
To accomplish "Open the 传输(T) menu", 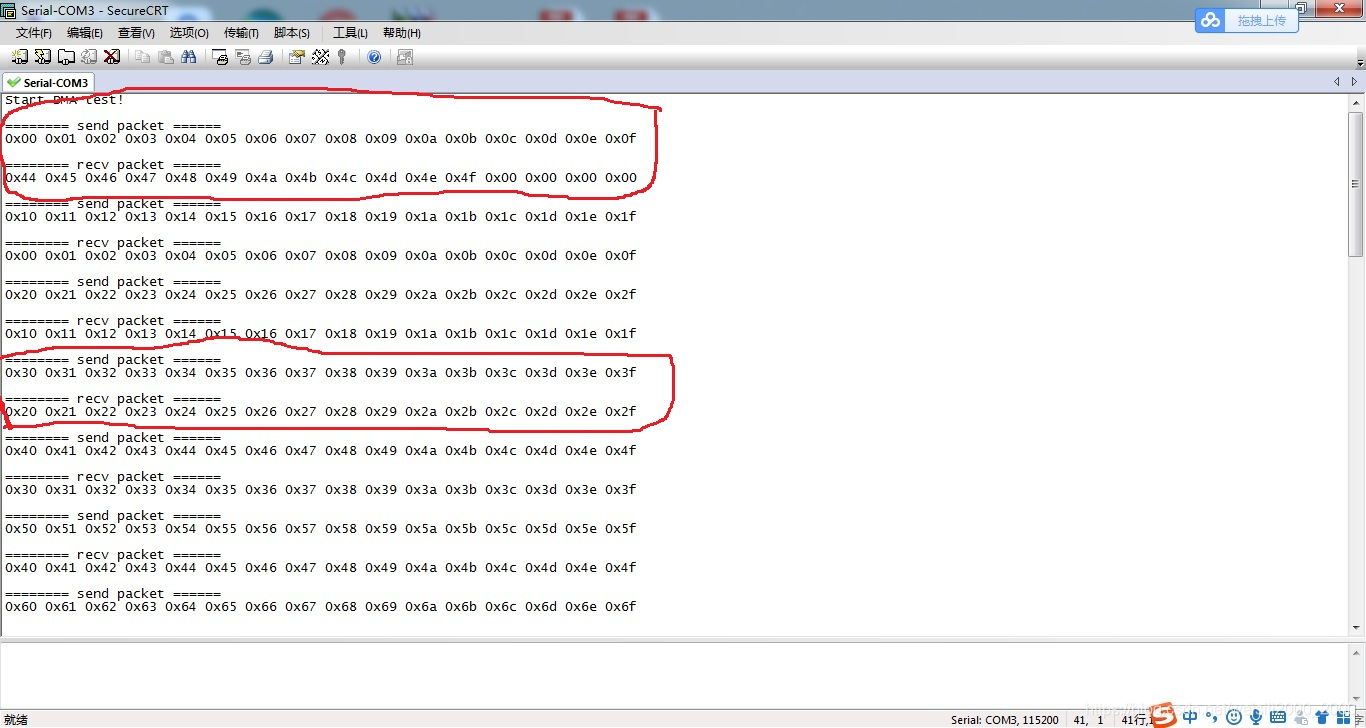I will tap(241, 33).
